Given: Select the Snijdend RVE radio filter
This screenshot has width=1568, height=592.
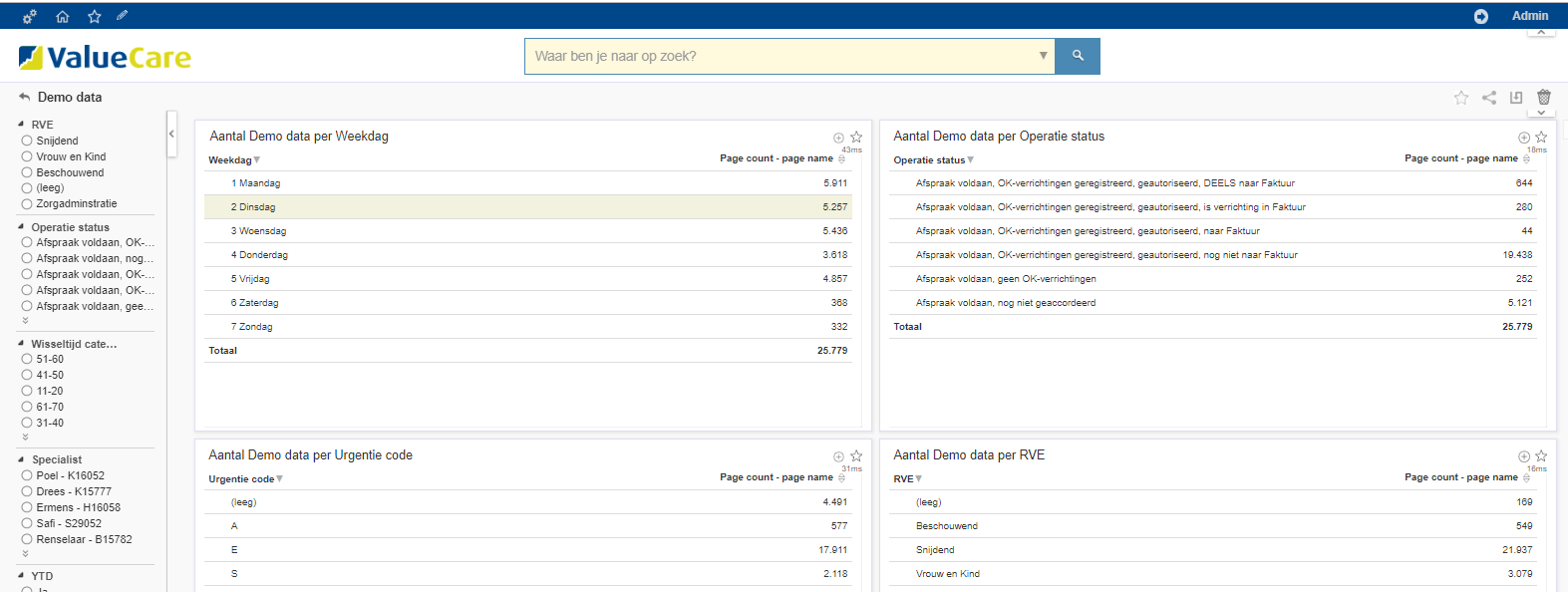Looking at the screenshot, I should point(27,142).
